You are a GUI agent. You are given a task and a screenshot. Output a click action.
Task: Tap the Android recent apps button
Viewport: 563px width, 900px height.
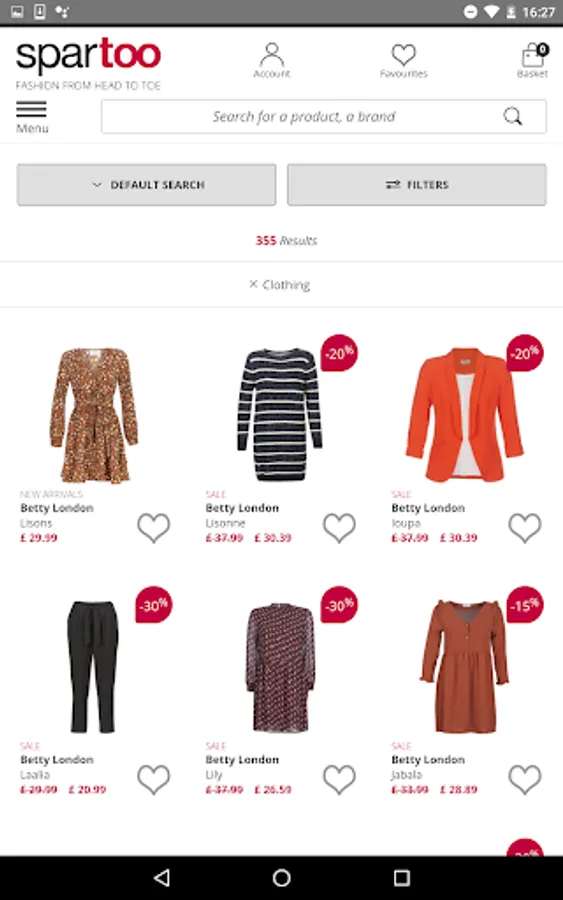pyautogui.click(x=402, y=877)
